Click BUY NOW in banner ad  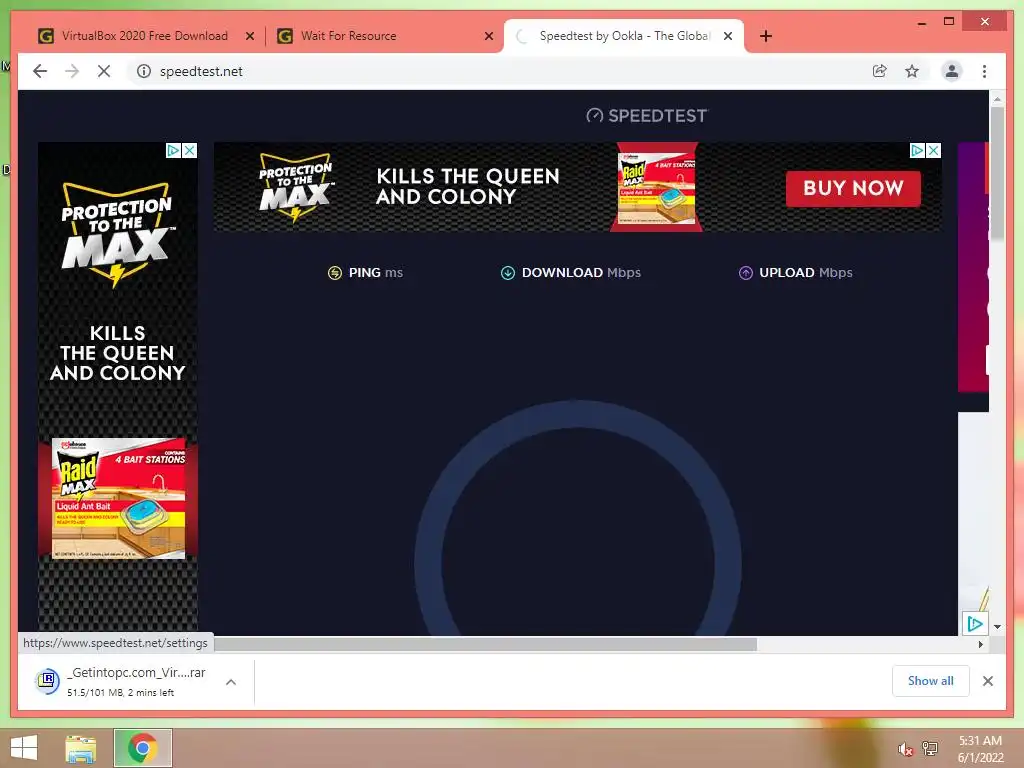point(853,188)
